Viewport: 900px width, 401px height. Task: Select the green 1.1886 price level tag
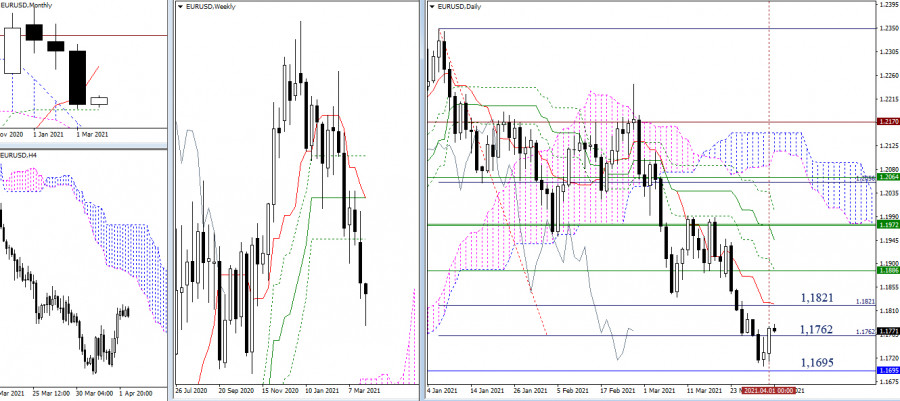887,270
